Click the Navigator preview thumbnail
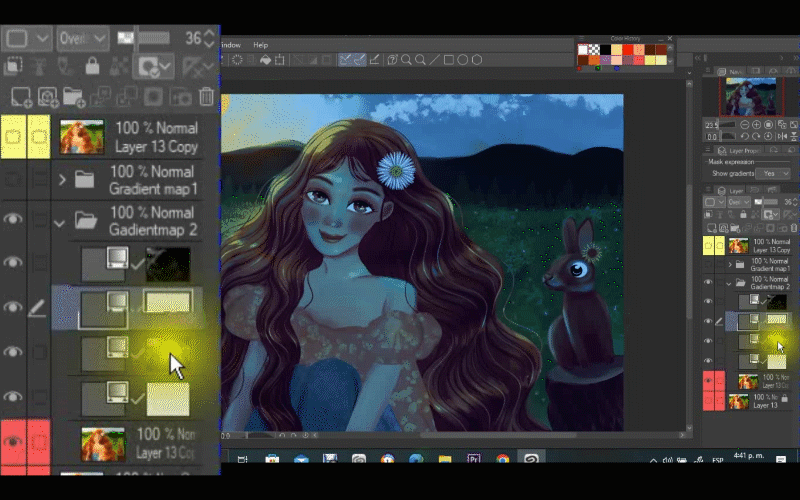The width and height of the screenshot is (800, 500). pyautogui.click(x=750, y=97)
